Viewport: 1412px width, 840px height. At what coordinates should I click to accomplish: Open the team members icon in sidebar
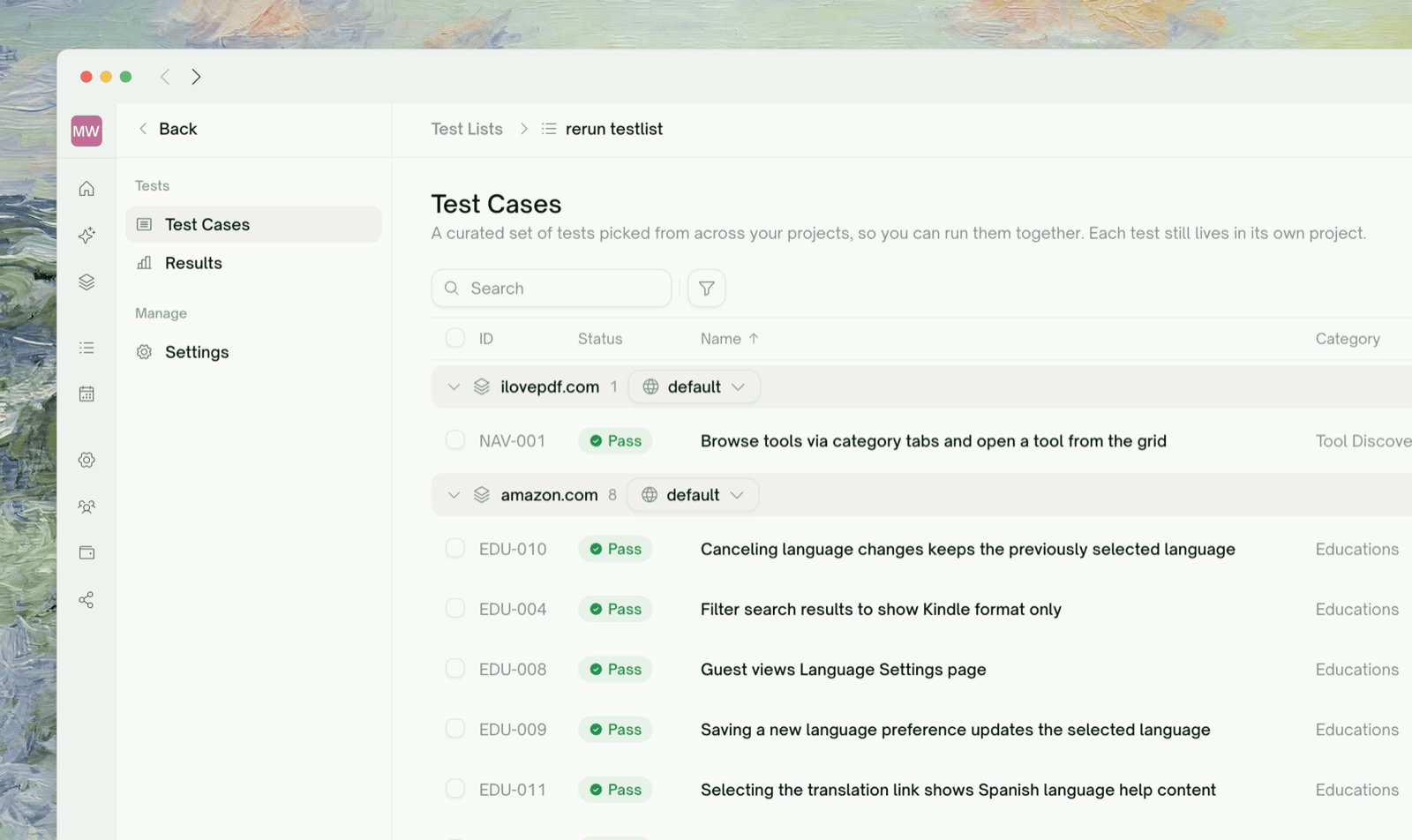coord(86,506)
